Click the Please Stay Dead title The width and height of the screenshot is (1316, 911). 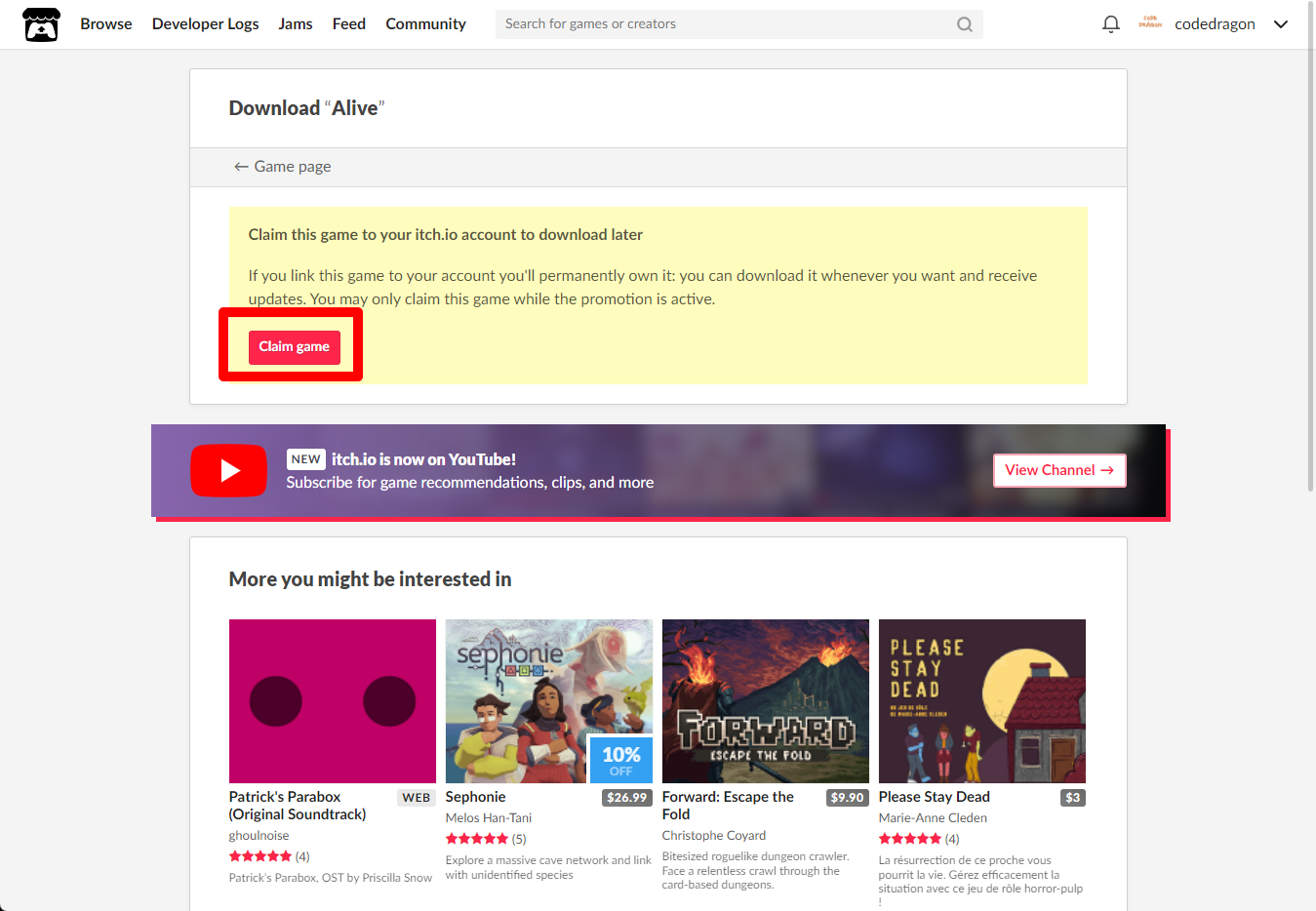click(x=934, y=797)
